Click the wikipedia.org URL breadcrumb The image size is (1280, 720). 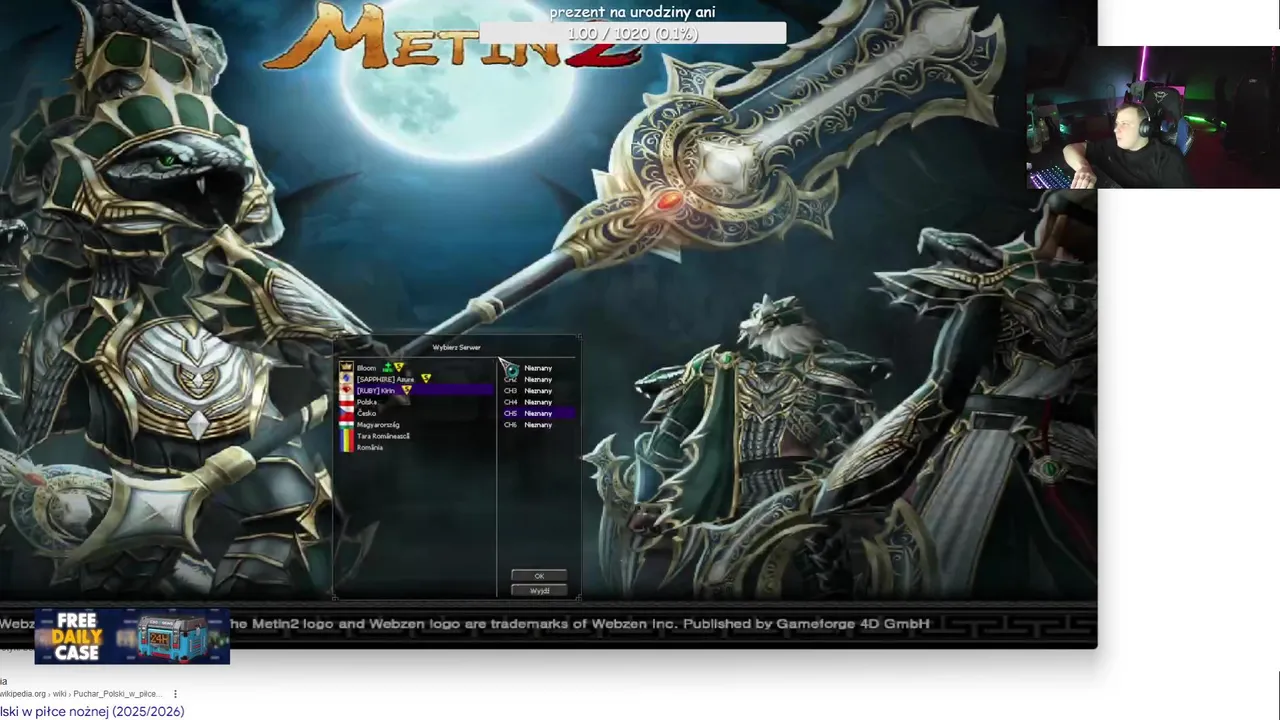click(x=79, y=694)
